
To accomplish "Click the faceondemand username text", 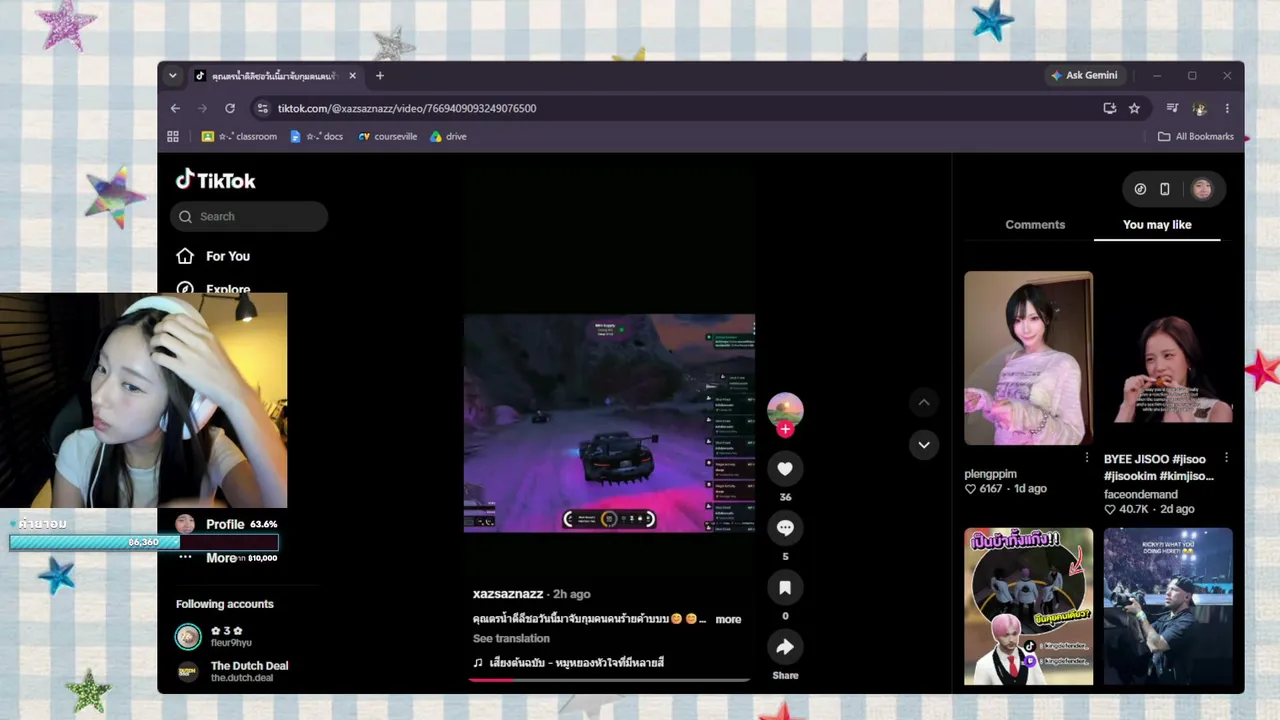I will click(x=1141, y=494).
